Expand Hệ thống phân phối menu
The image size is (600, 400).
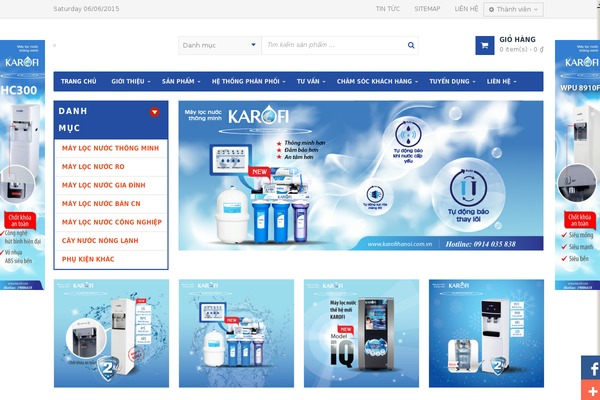tap(248, 81)
